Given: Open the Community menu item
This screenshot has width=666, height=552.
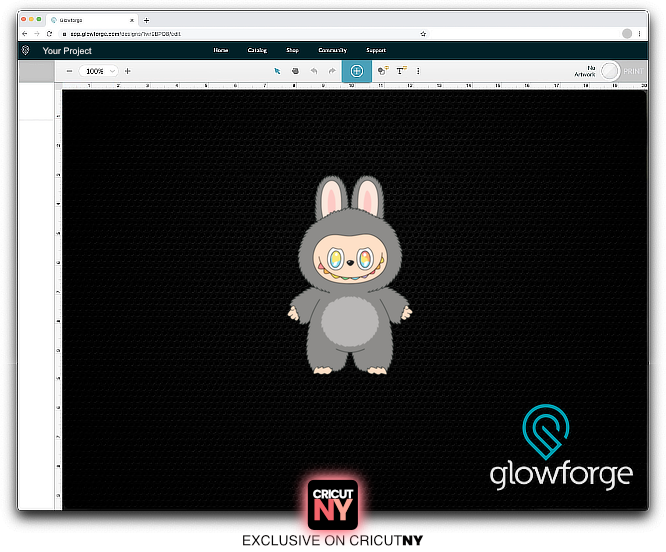Looking at the screenshot, I should tap(333, 50).
